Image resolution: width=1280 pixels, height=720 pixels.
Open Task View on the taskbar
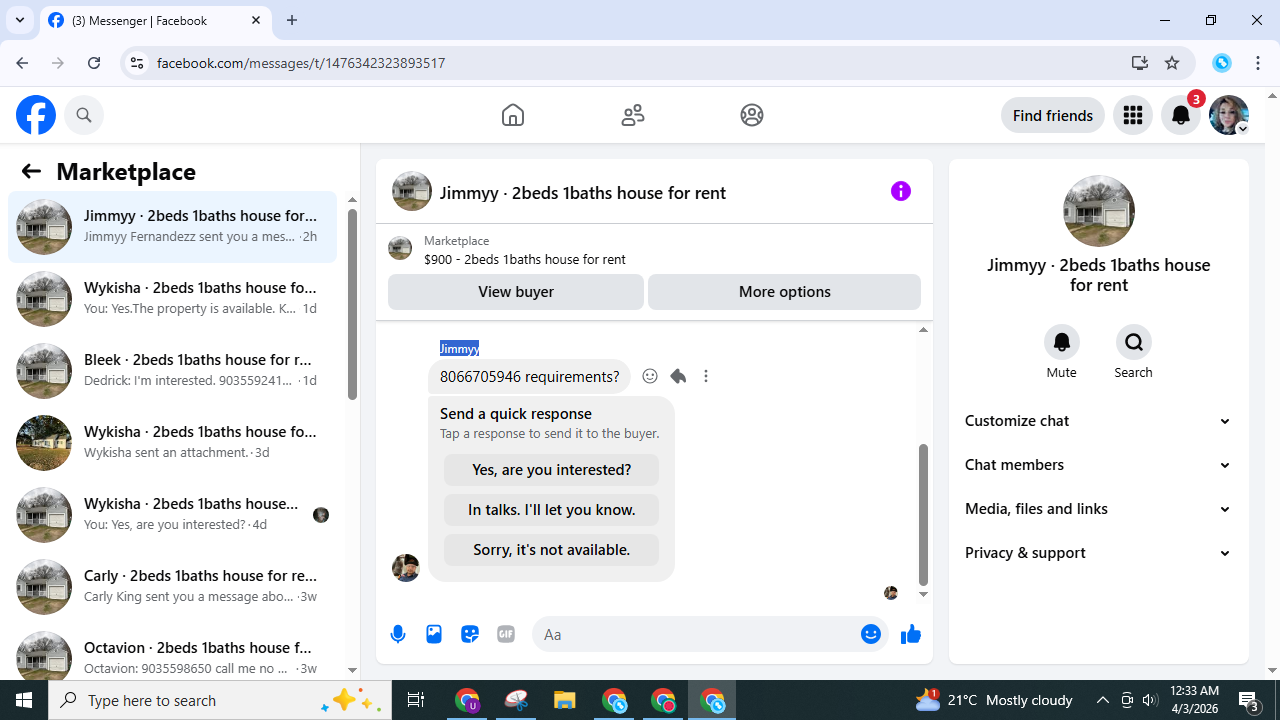click(x=416, y=700)
